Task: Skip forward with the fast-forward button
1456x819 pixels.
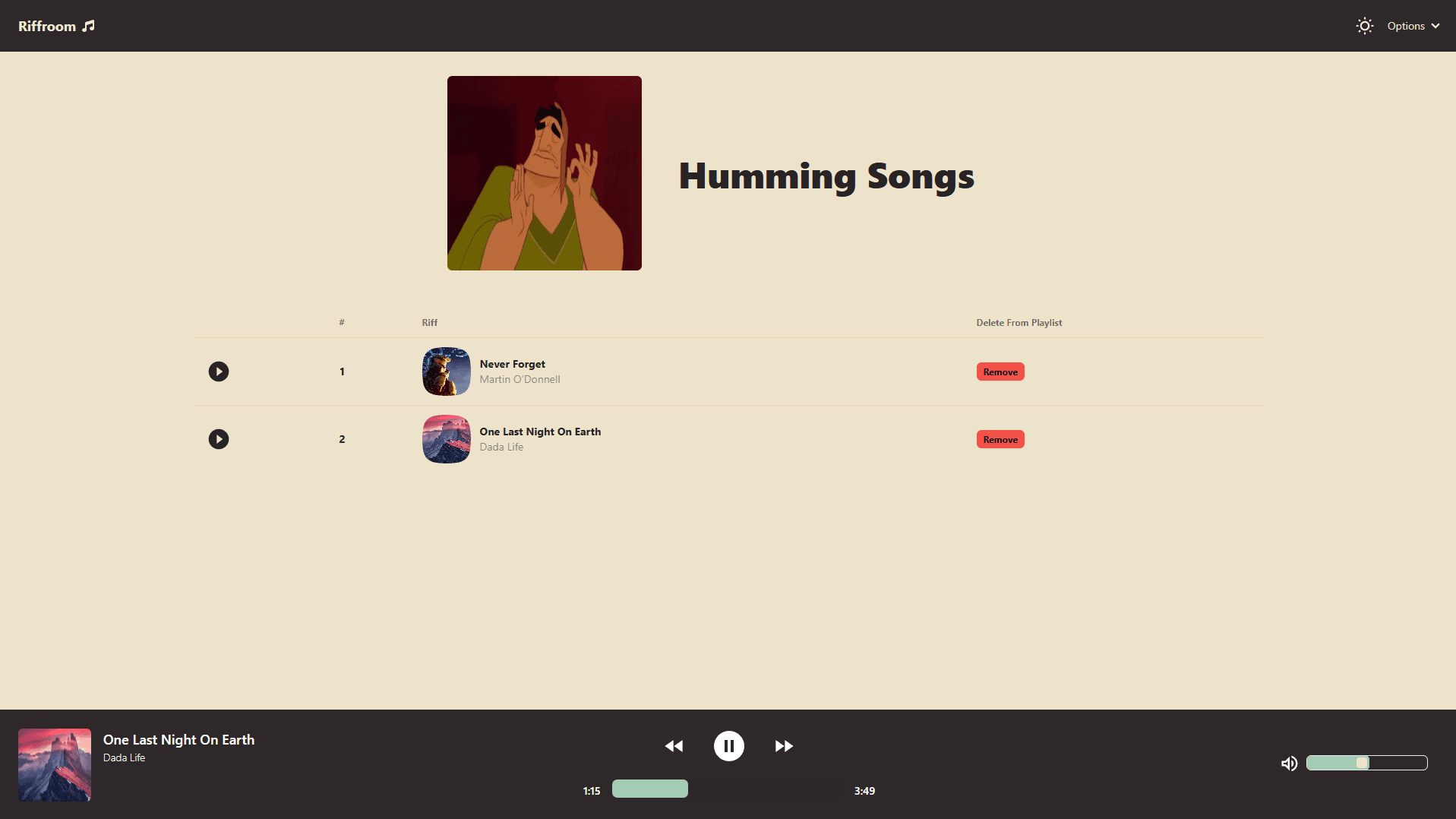Action: pos(784,746)
